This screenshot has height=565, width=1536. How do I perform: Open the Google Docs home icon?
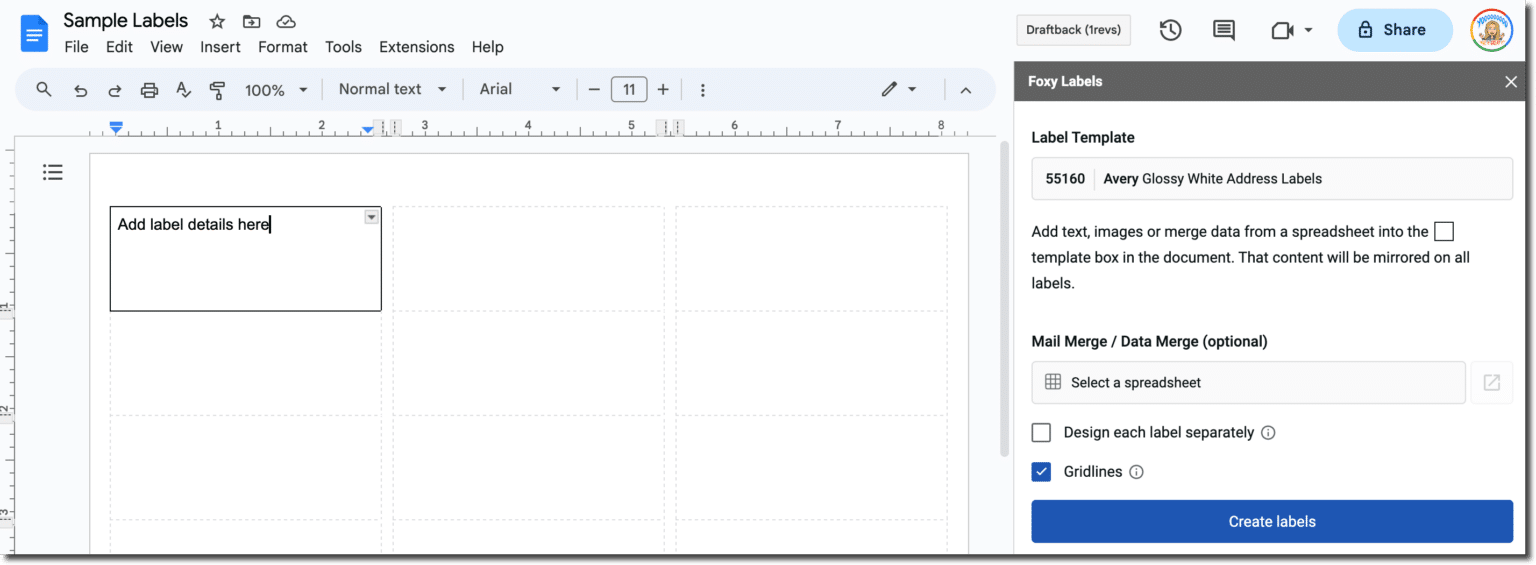click(x=35, y=34)
